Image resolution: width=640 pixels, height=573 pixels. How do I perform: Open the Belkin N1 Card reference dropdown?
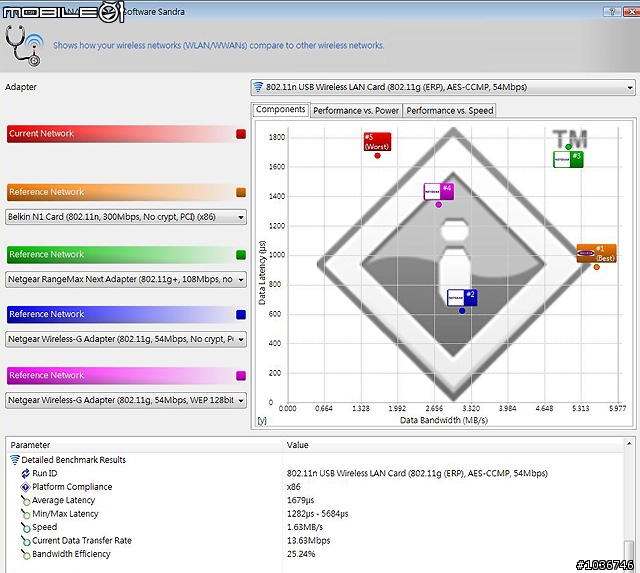[x=126, y=217]
